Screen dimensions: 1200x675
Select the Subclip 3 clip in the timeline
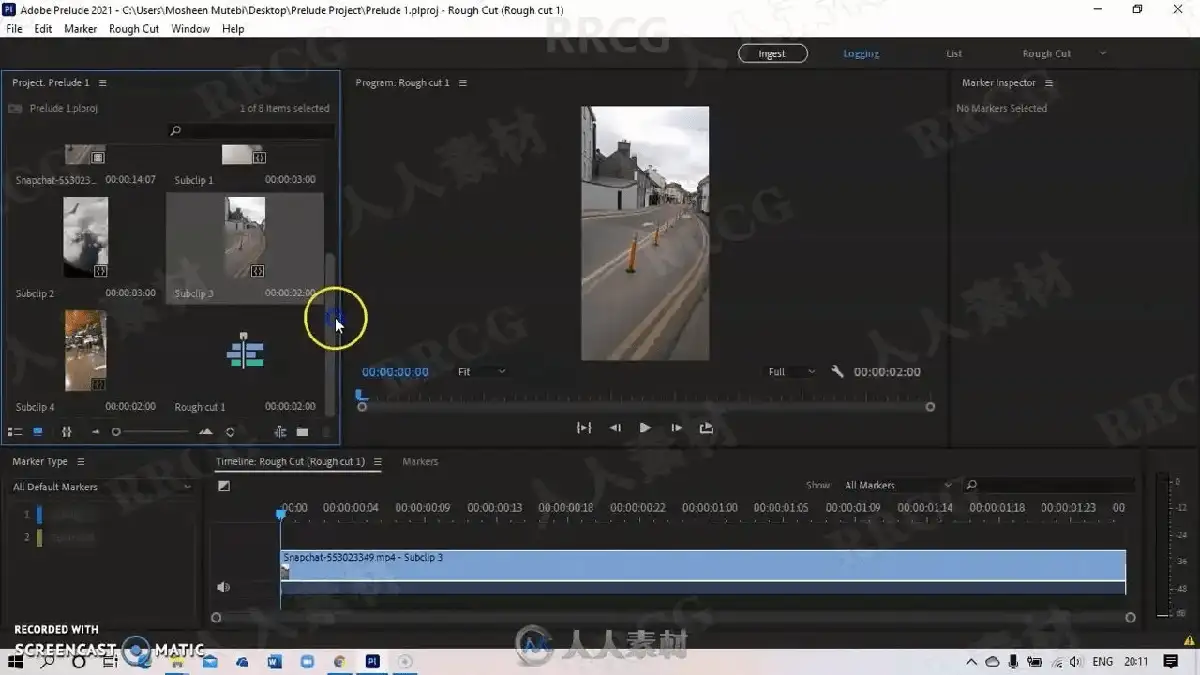point(702,572)
